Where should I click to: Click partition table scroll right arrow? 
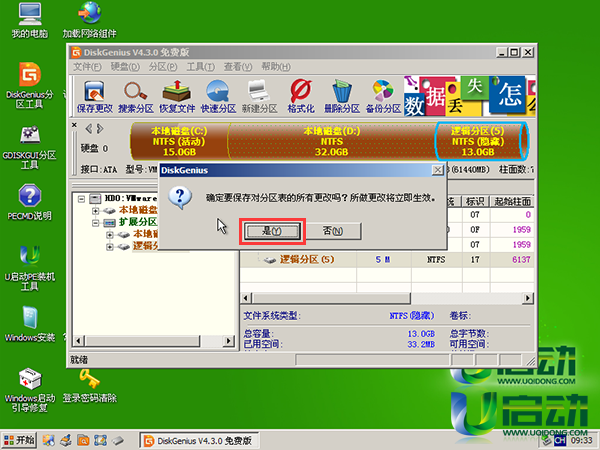pos(528,298)
